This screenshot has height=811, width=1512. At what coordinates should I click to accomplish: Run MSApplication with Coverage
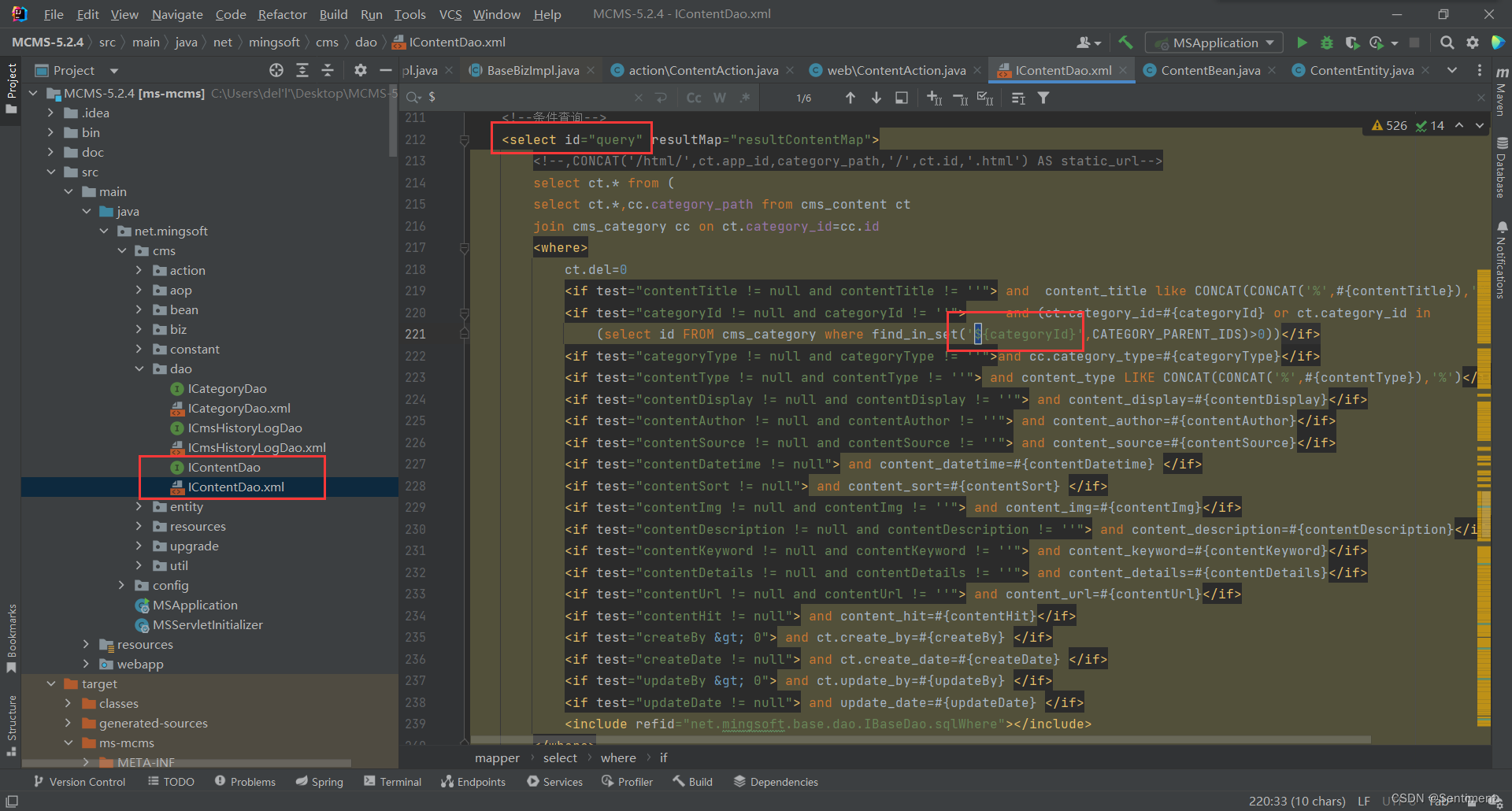1352,43
